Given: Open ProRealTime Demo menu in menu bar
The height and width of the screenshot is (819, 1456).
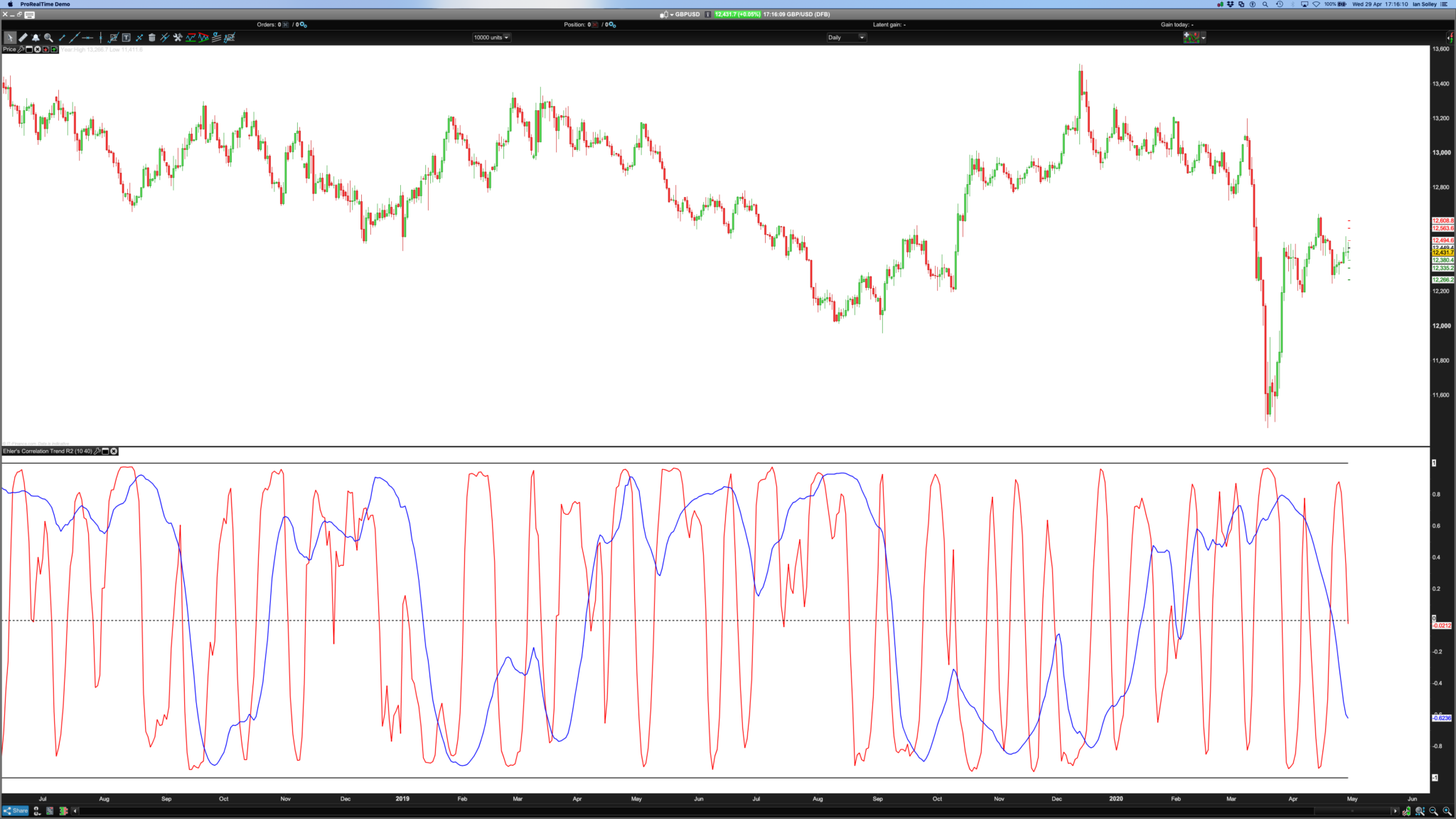Looking at the screenshot, I should pyautogui.click(x=45, y=4).
